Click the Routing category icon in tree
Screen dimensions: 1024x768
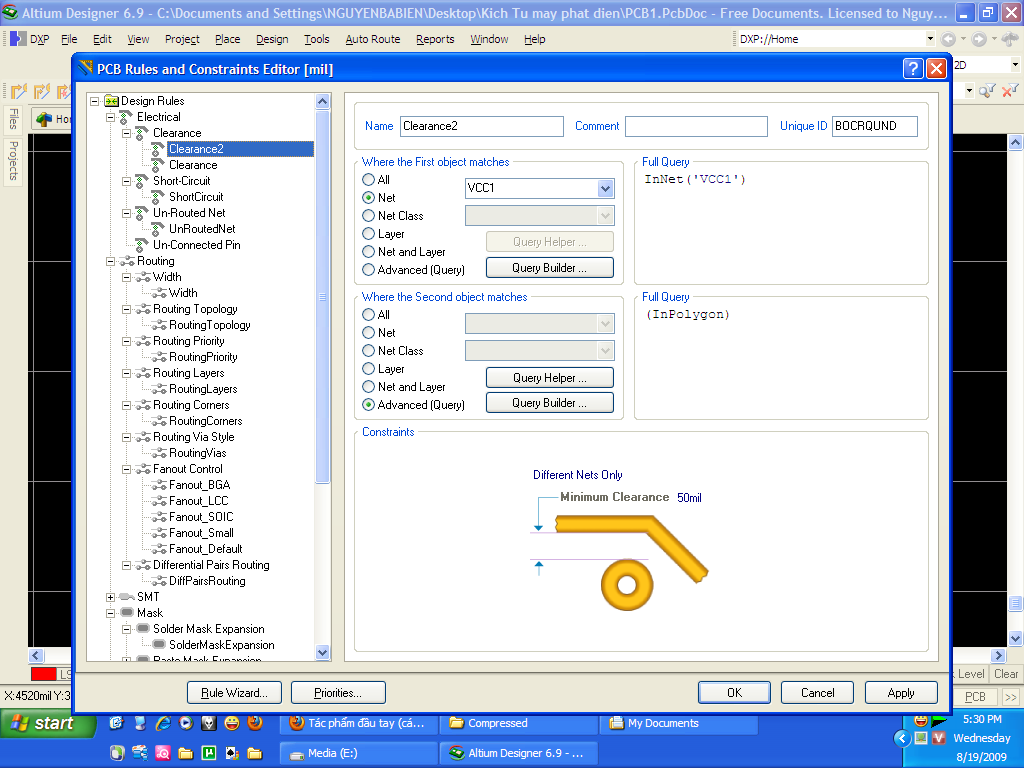(x=126, y=261)
